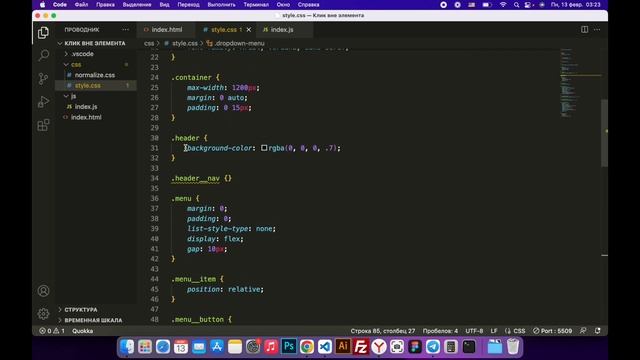Click errors and warnings status indicator
The height and width of the screenshot is (360, 640).
point(52,331)
